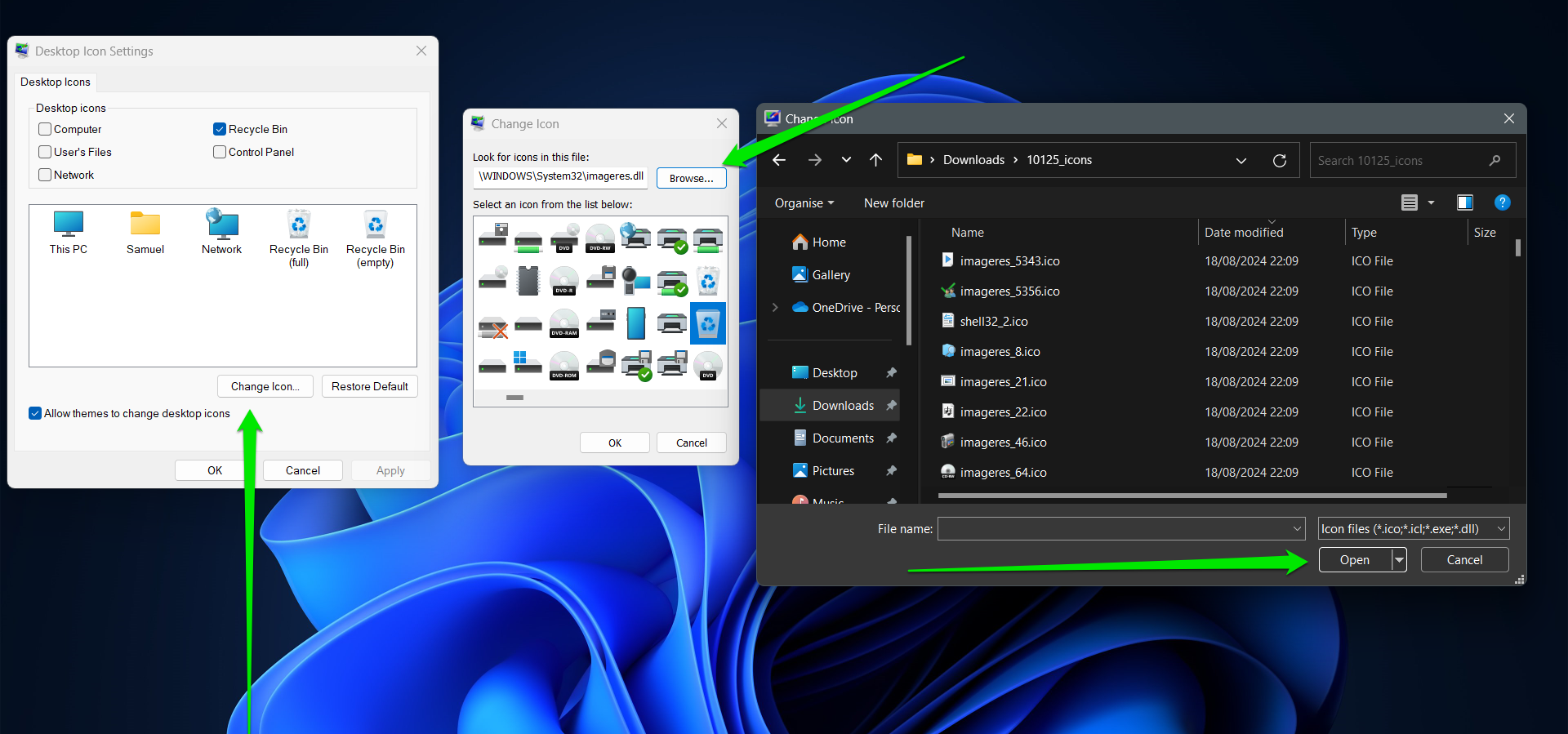Enable the Network checkbox

tap(45, 175)
